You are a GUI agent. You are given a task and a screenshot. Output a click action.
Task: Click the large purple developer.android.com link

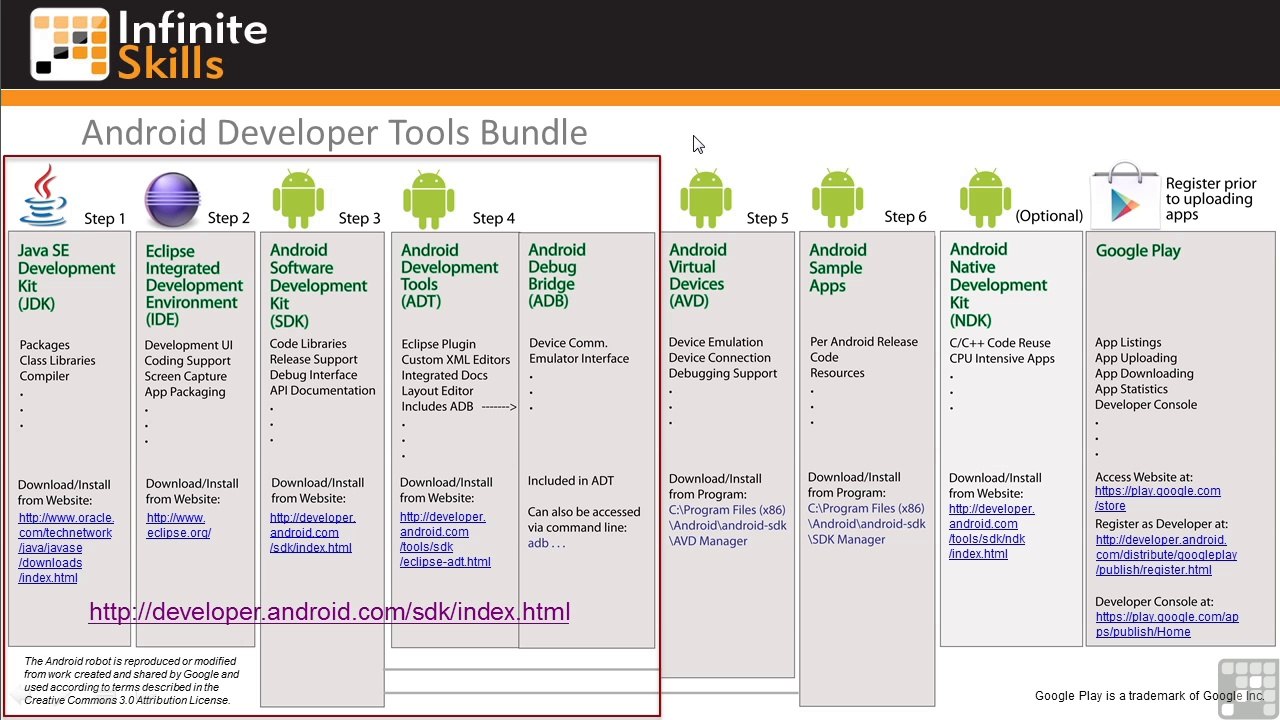coord(329,612)
